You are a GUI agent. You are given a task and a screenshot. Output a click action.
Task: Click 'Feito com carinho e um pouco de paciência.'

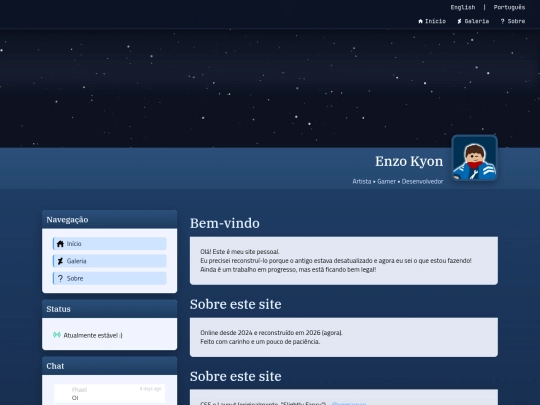click(x=260, y=342)
